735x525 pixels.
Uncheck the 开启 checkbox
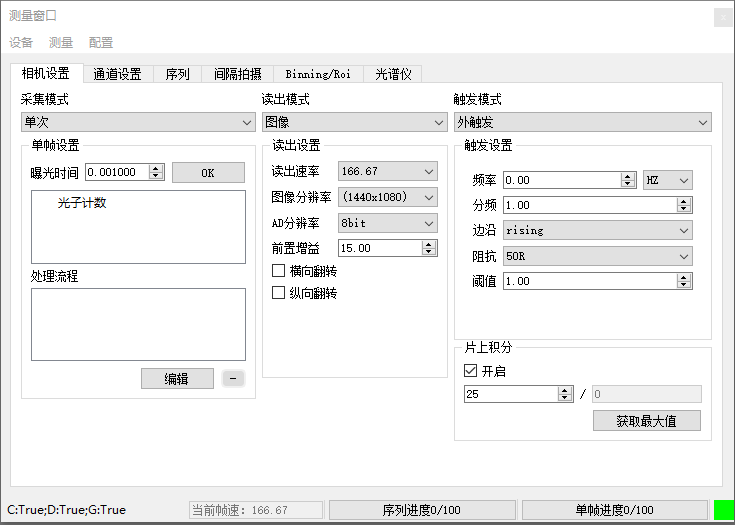pos(471,370)
